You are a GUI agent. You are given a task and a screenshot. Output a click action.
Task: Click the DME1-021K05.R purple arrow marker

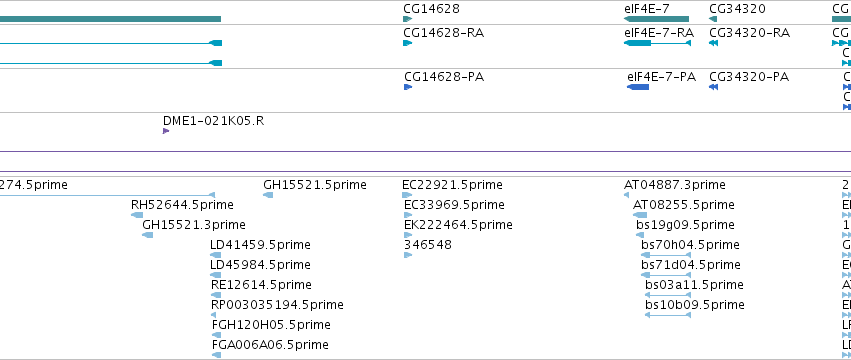(166, 131)
